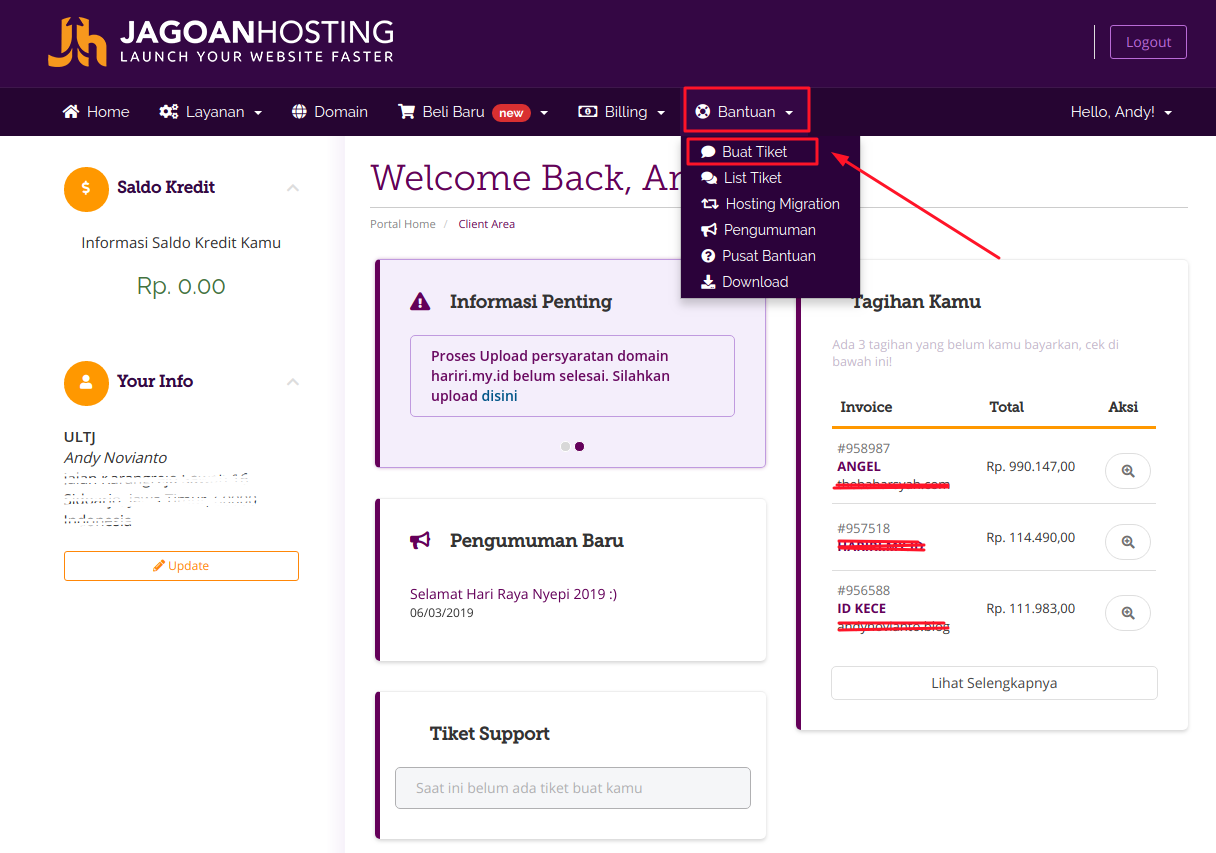Image resolution: width=1216 pixels, height=853 pixels.
Task: Click the Saldo Kredit dollar icon
Action: [86, 188]
